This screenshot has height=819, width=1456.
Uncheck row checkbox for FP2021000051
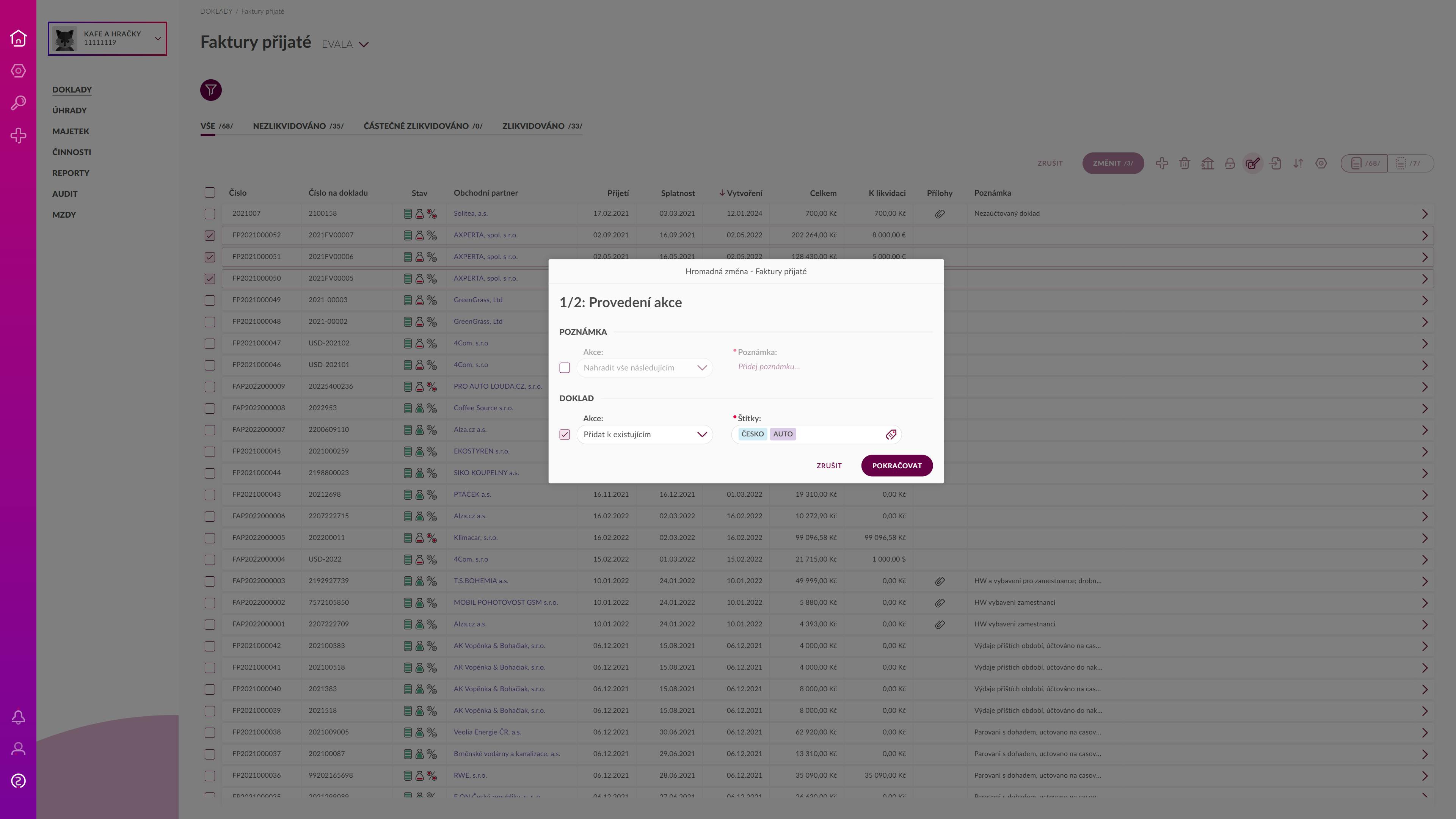click(210, 257)
